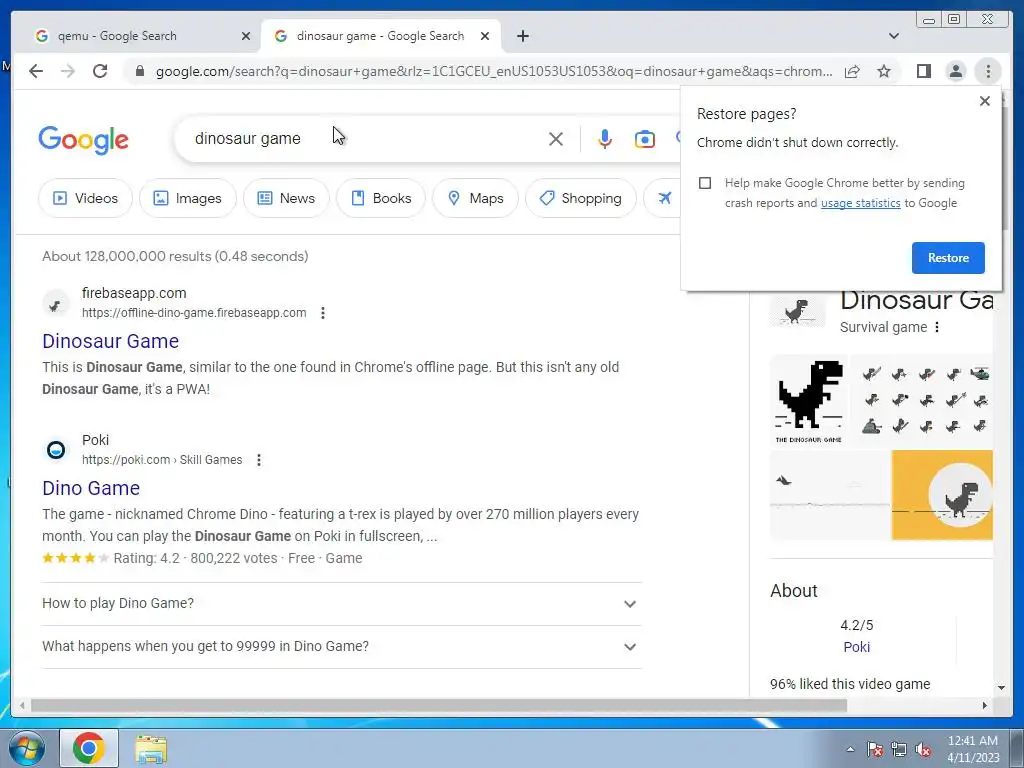Filter results by Maps
The width and height of the screenshot is (1024, 768).
pos(475,199)
